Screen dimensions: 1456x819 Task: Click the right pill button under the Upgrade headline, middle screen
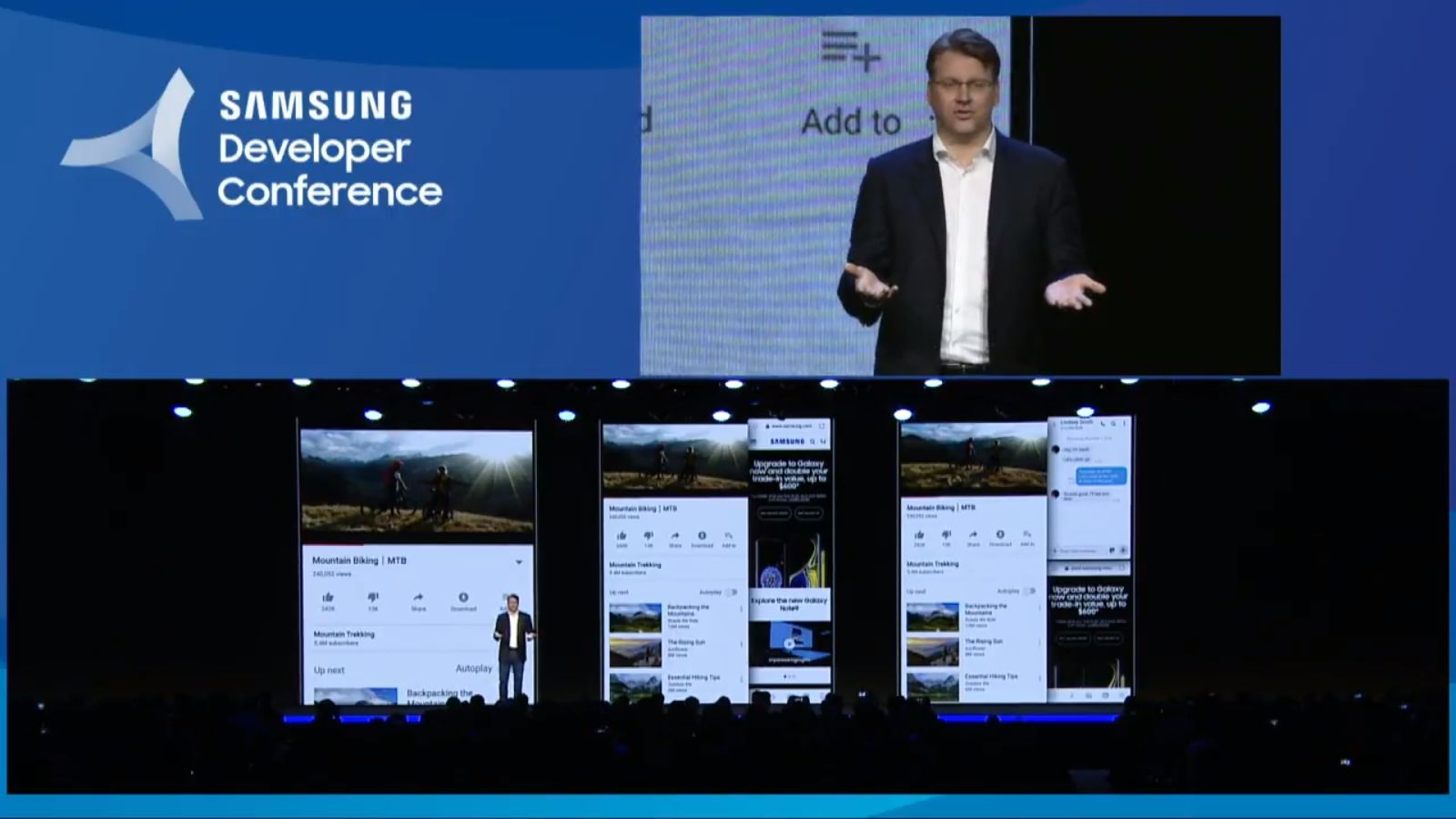pyautogui.click(x=808, y=513)
